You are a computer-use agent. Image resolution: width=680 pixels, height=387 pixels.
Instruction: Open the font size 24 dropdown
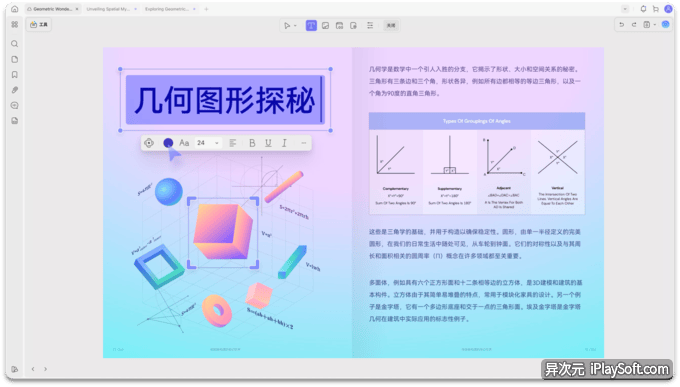(x=208, y=143)
